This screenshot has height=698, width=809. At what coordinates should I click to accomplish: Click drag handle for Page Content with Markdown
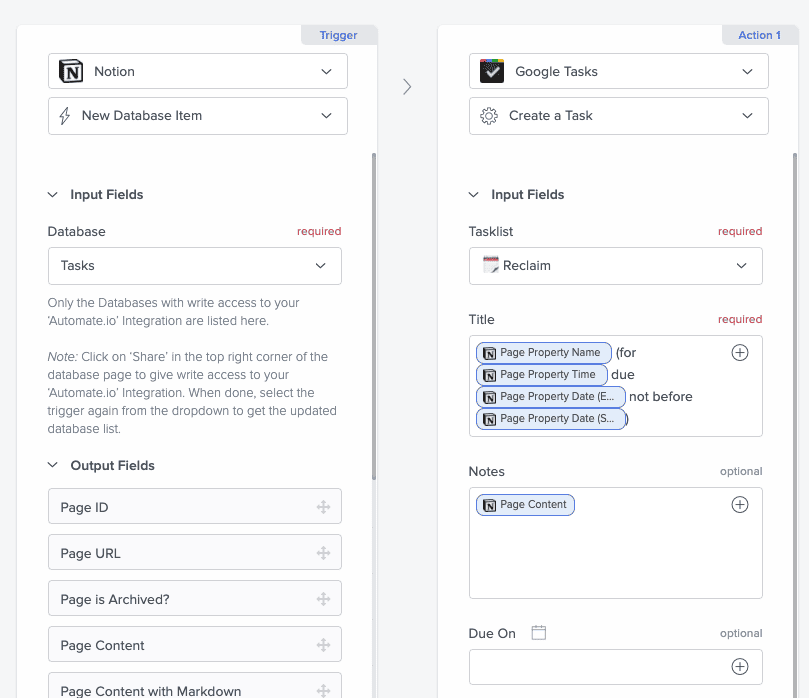pos(323,690)
